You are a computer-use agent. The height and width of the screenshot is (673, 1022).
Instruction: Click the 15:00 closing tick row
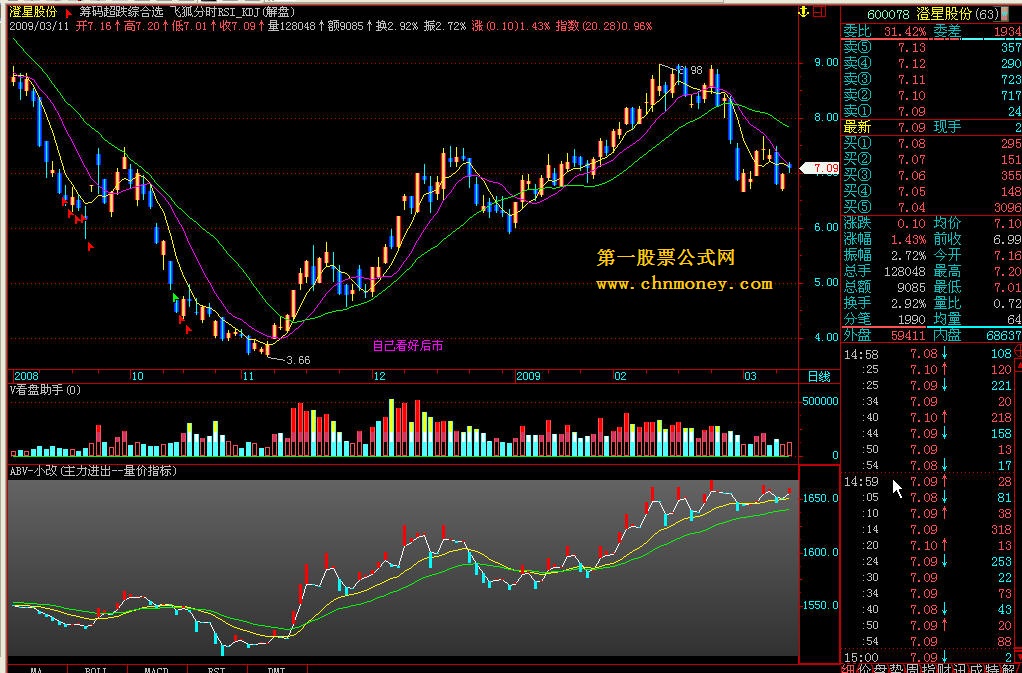tap(928, 657)
